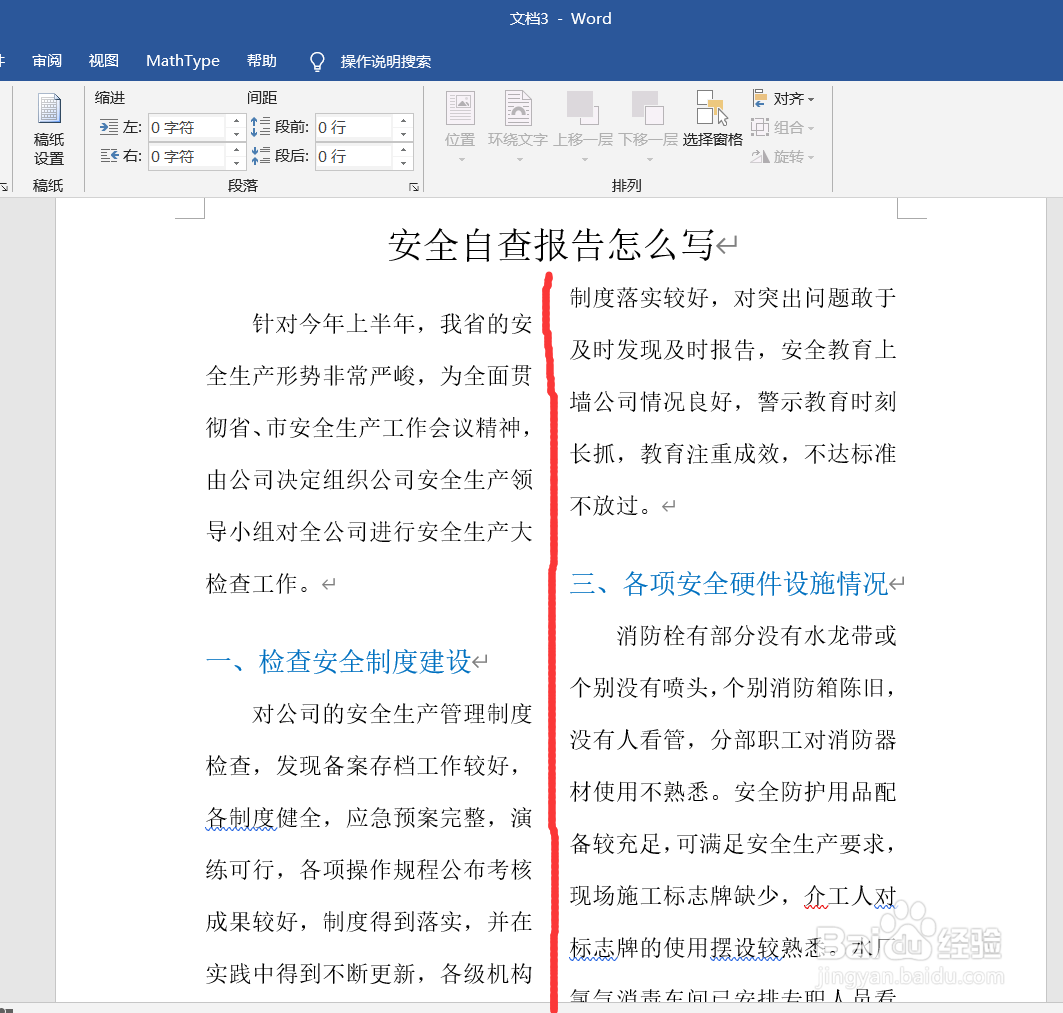Open the 帮助 menu tab
Viewport: 1063px width, 1013px height.
coord(261,60)
